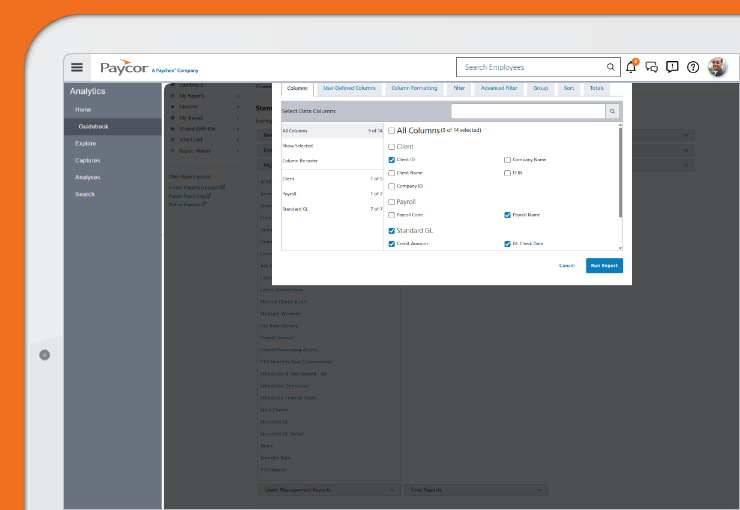The height and width of the screenshot is (510, 740).
Task: Click Cancel in the report dialog
Action: [567, 266]
